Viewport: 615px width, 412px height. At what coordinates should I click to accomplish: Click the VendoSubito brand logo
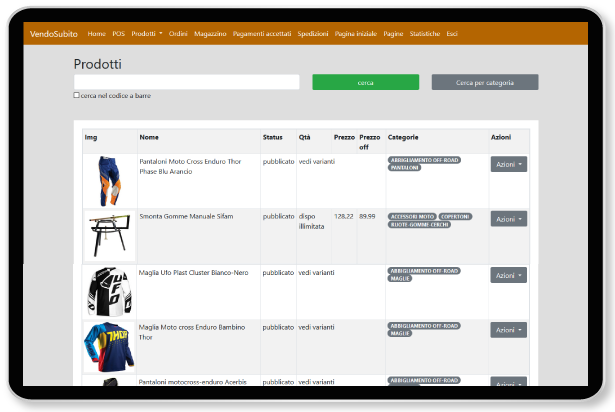(x=54, y=34)
